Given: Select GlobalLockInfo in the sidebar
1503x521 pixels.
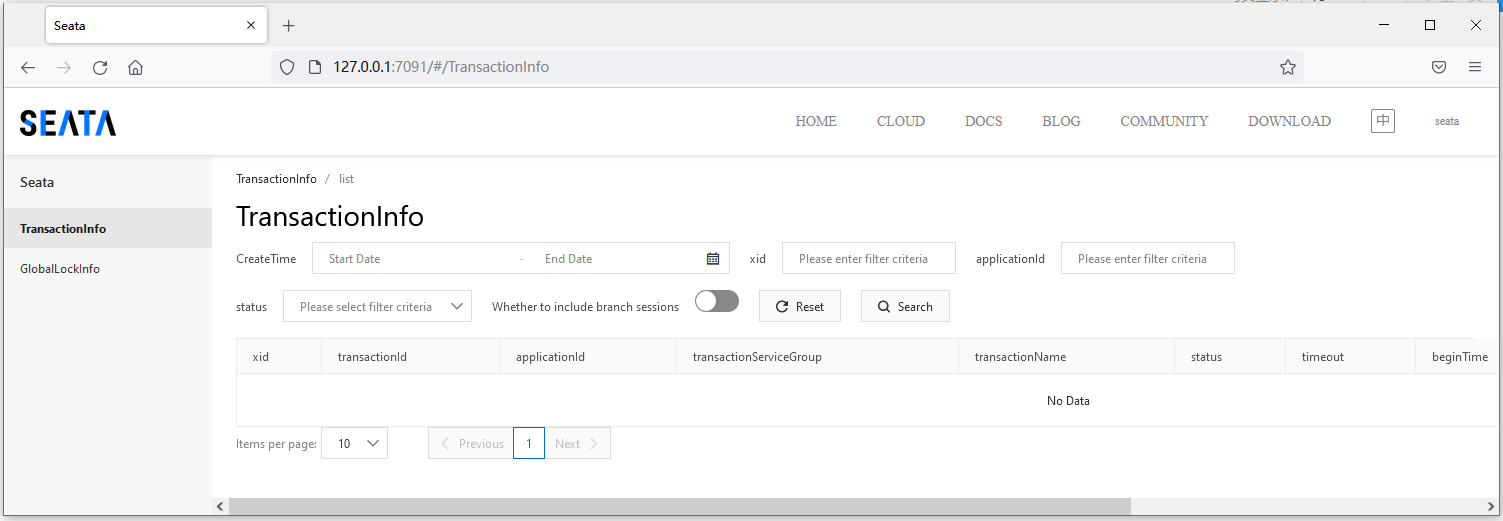Looking at the screenshot, I should pyautogui.click(x=108, y=268).
